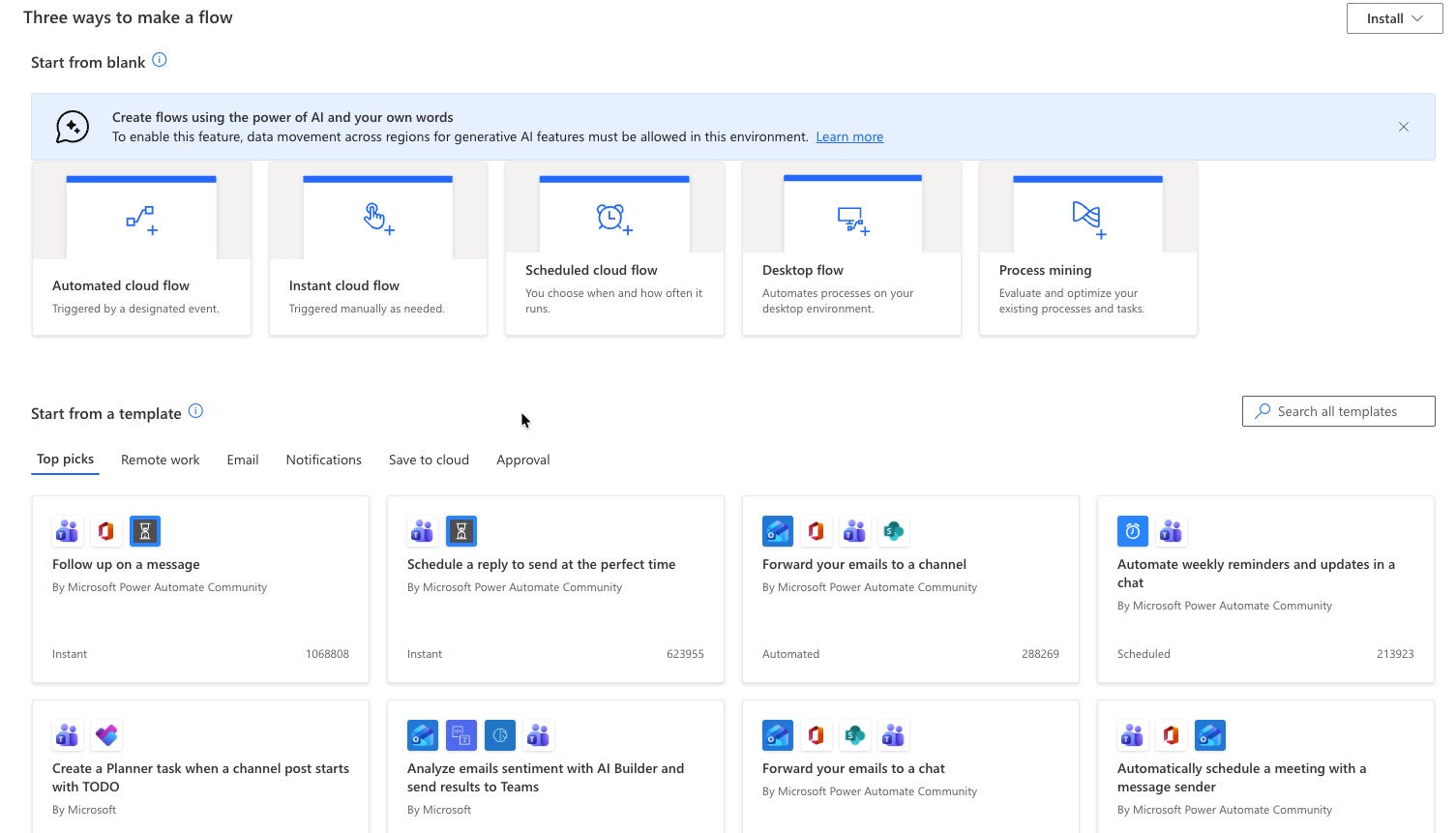This screenshot has width=1456, height=833.
Task: Click Office icon on Automatically schedule a meeting card
Action: coord(1172,735)
